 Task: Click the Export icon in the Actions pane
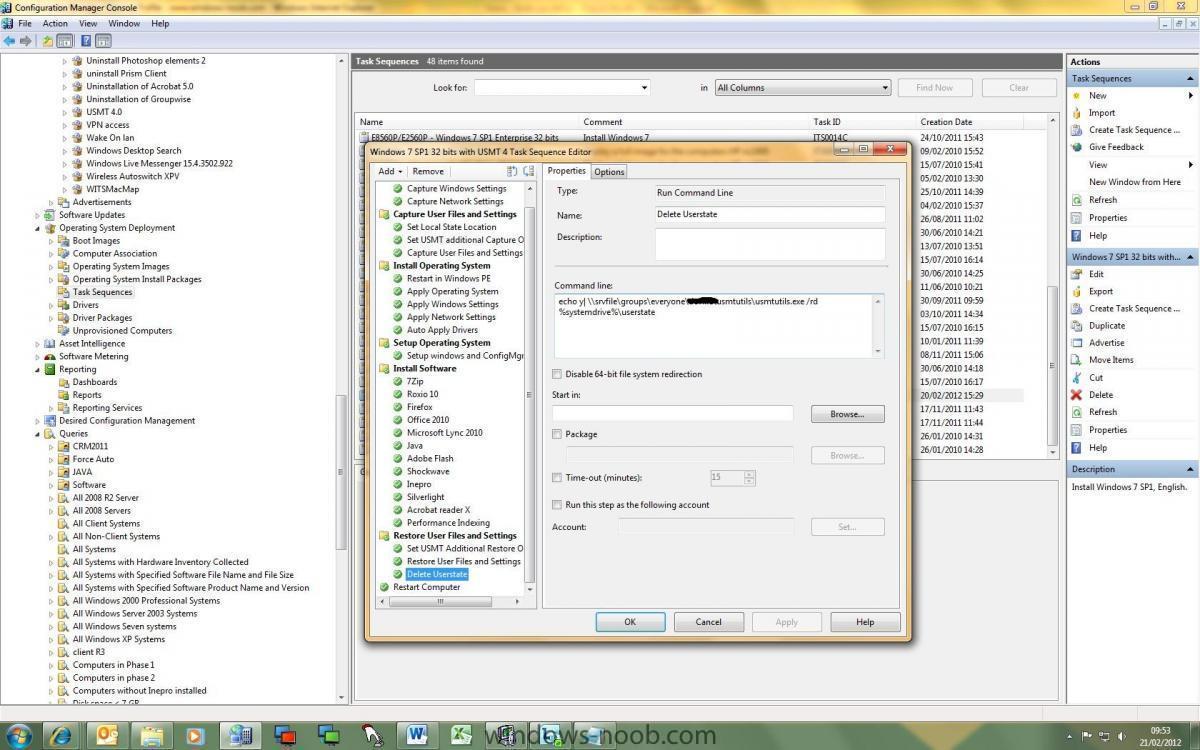(x=1076, y=291)
